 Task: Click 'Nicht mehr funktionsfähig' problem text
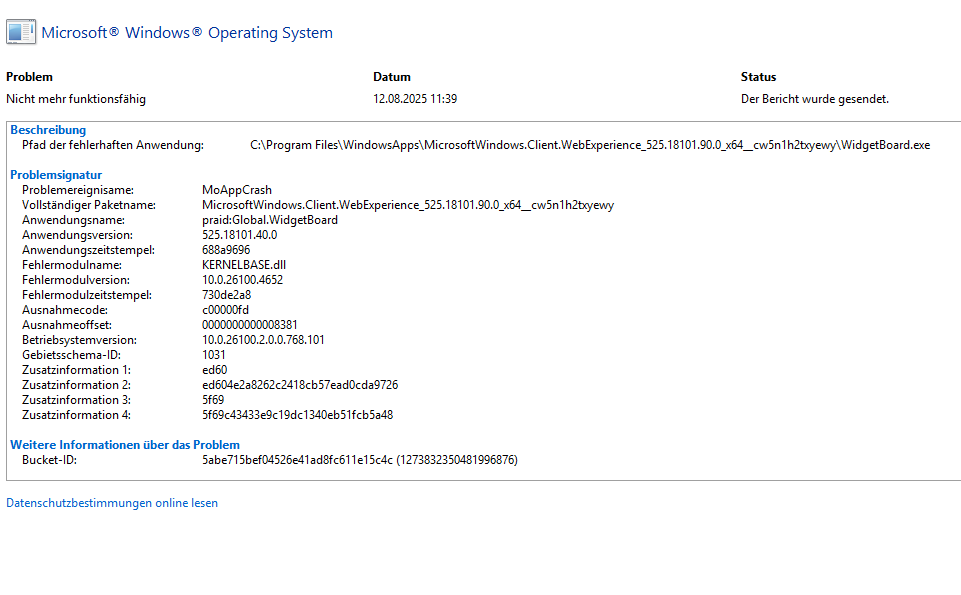76,99
